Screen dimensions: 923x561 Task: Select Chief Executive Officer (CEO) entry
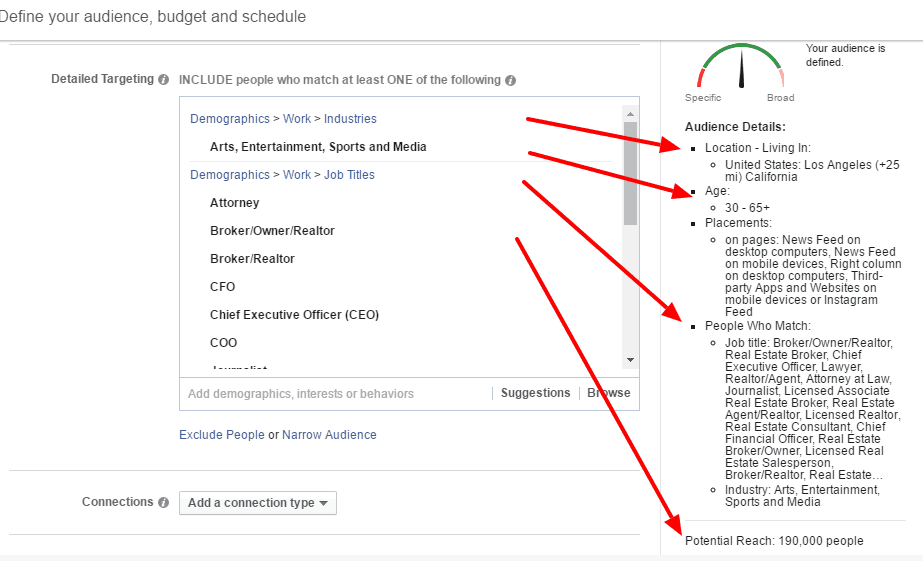click(x=294, y=314)
